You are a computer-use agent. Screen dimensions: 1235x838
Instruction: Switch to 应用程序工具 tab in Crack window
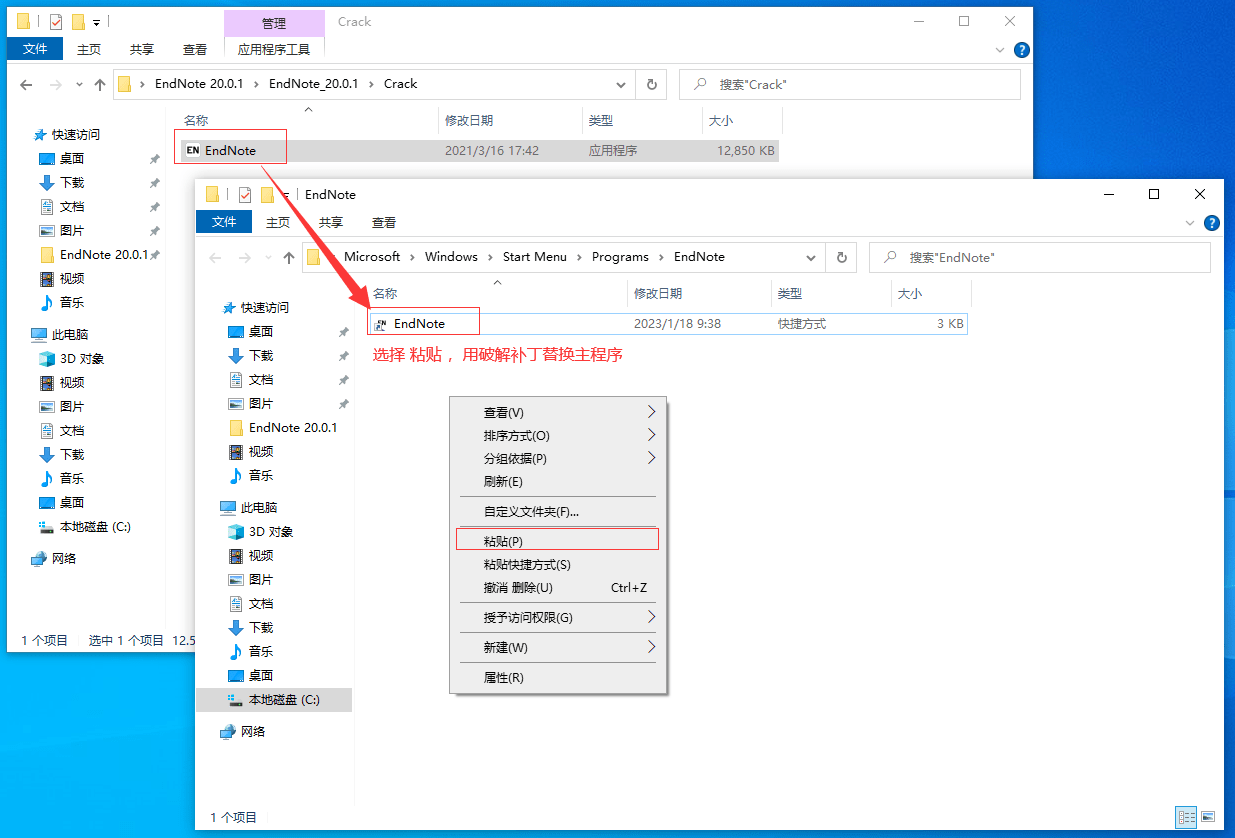click(x=274, y=49)
